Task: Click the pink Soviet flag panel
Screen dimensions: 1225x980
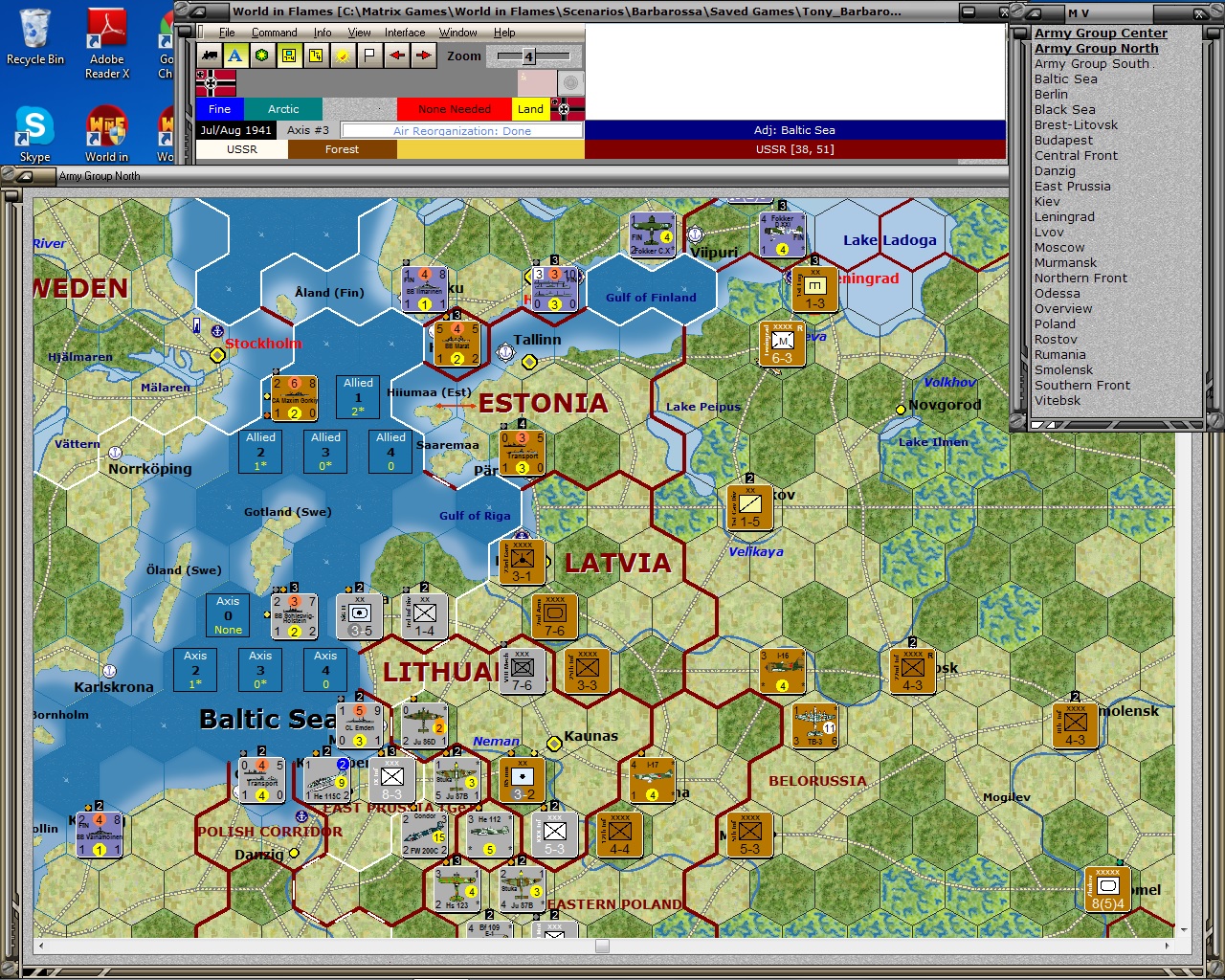Action: pyautogui.click(x=536, y=83)
